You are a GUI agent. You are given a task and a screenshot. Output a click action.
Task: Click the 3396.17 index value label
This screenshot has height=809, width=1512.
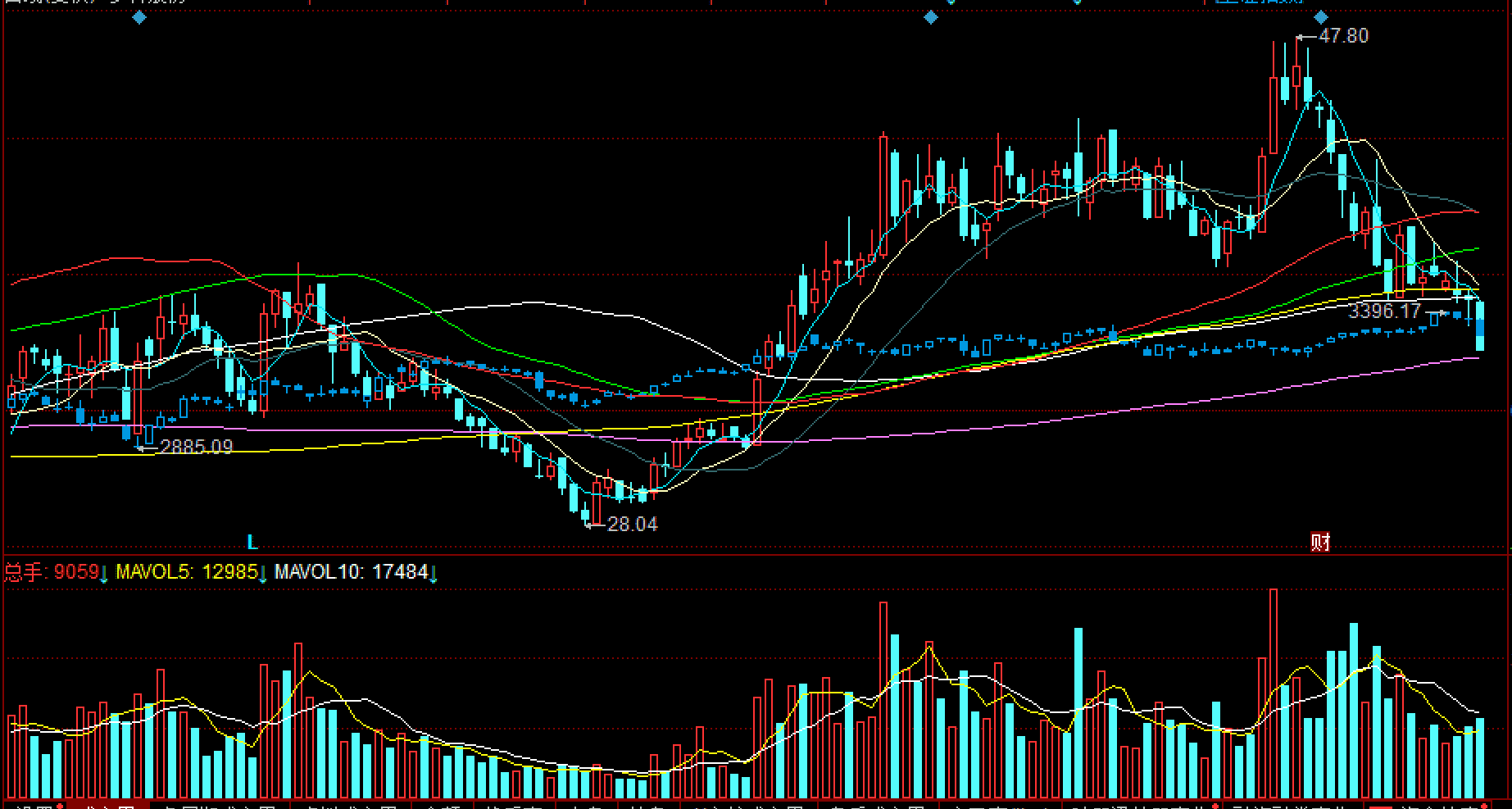[1384, 311]
